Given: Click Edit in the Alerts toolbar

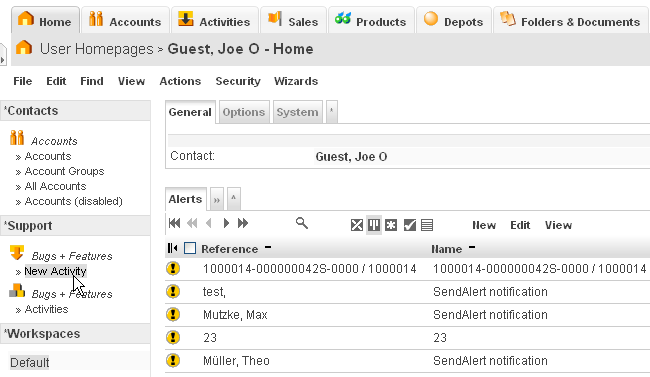Looking at the screenshot, I should tap(520, 225).
